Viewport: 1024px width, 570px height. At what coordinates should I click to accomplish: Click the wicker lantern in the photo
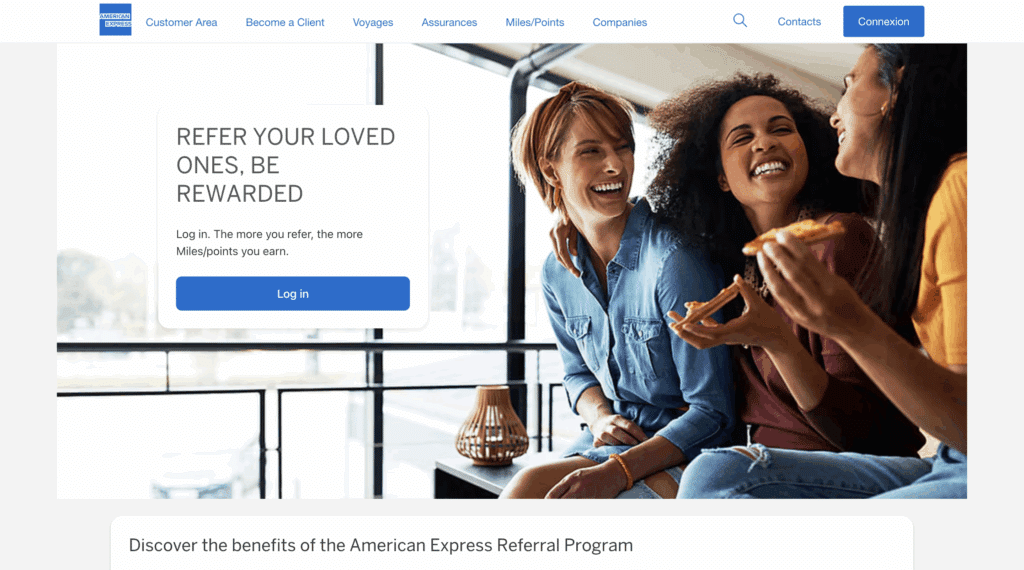tap(491, 425)
